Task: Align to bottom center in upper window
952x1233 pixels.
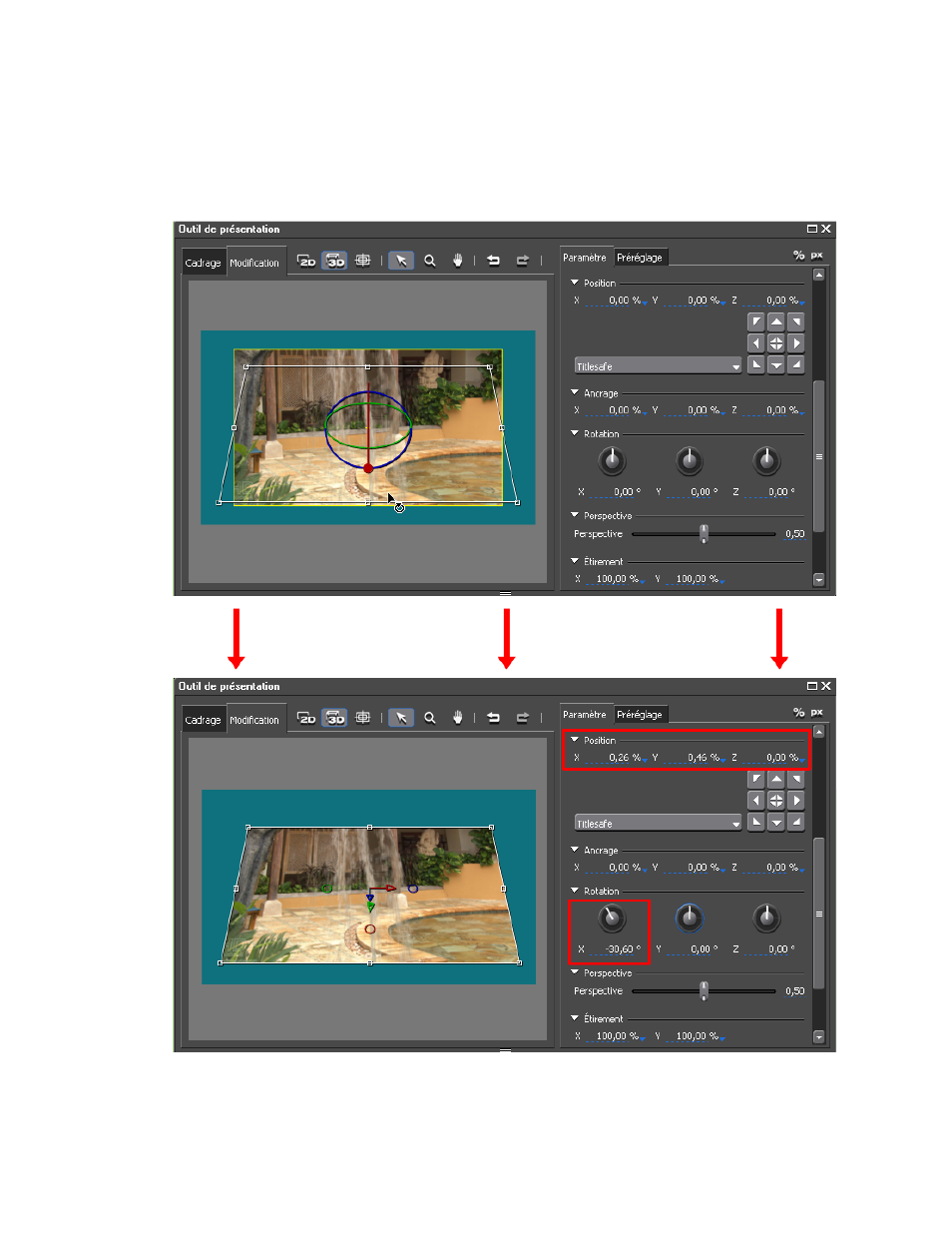Action: click(x=776, y=365)
